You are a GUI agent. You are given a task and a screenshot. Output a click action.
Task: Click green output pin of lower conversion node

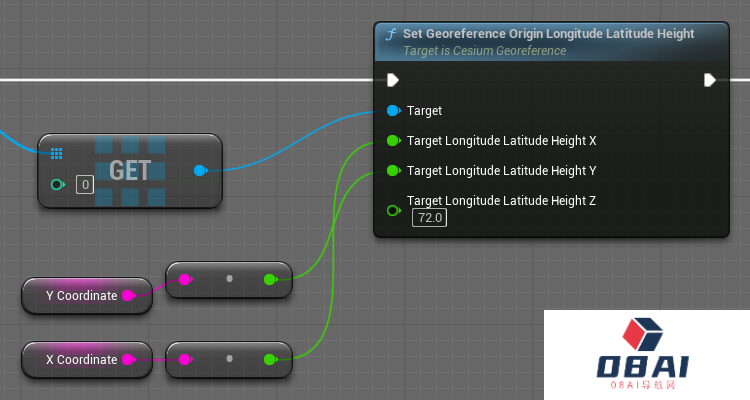pyautogui.click(x=270, y=359)
